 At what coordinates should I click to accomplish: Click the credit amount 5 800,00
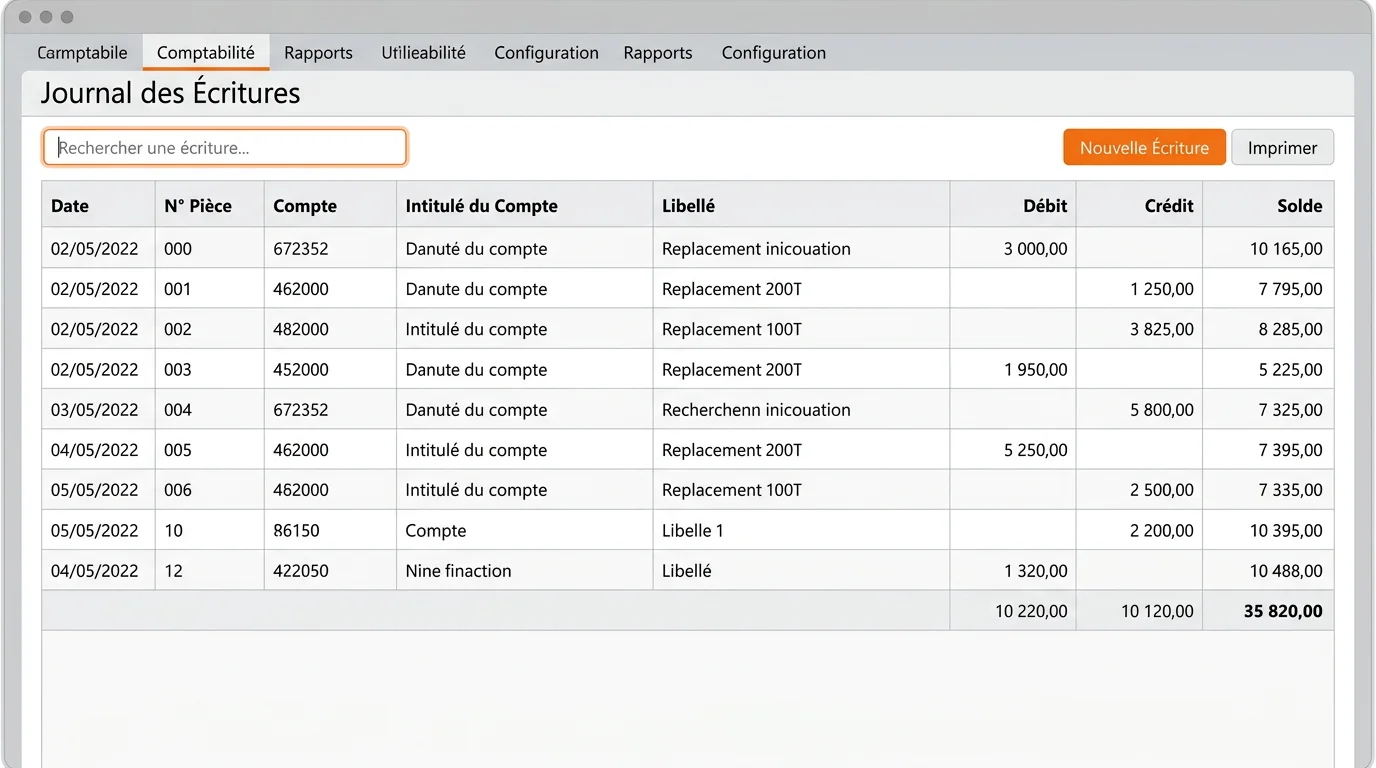tap(1162, 409)
